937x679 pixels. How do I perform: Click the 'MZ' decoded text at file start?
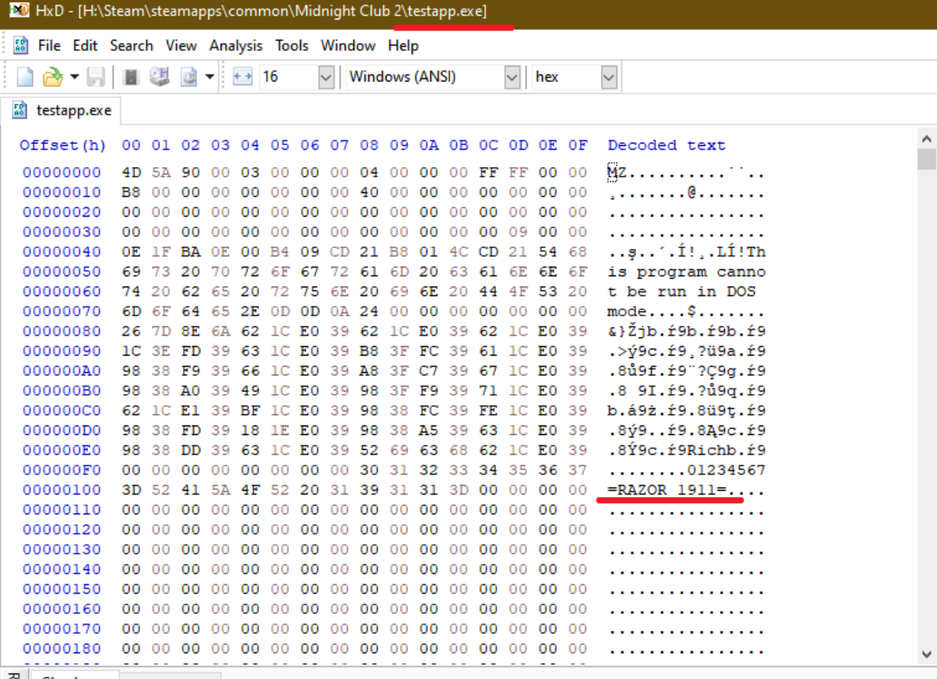(617, 173)
